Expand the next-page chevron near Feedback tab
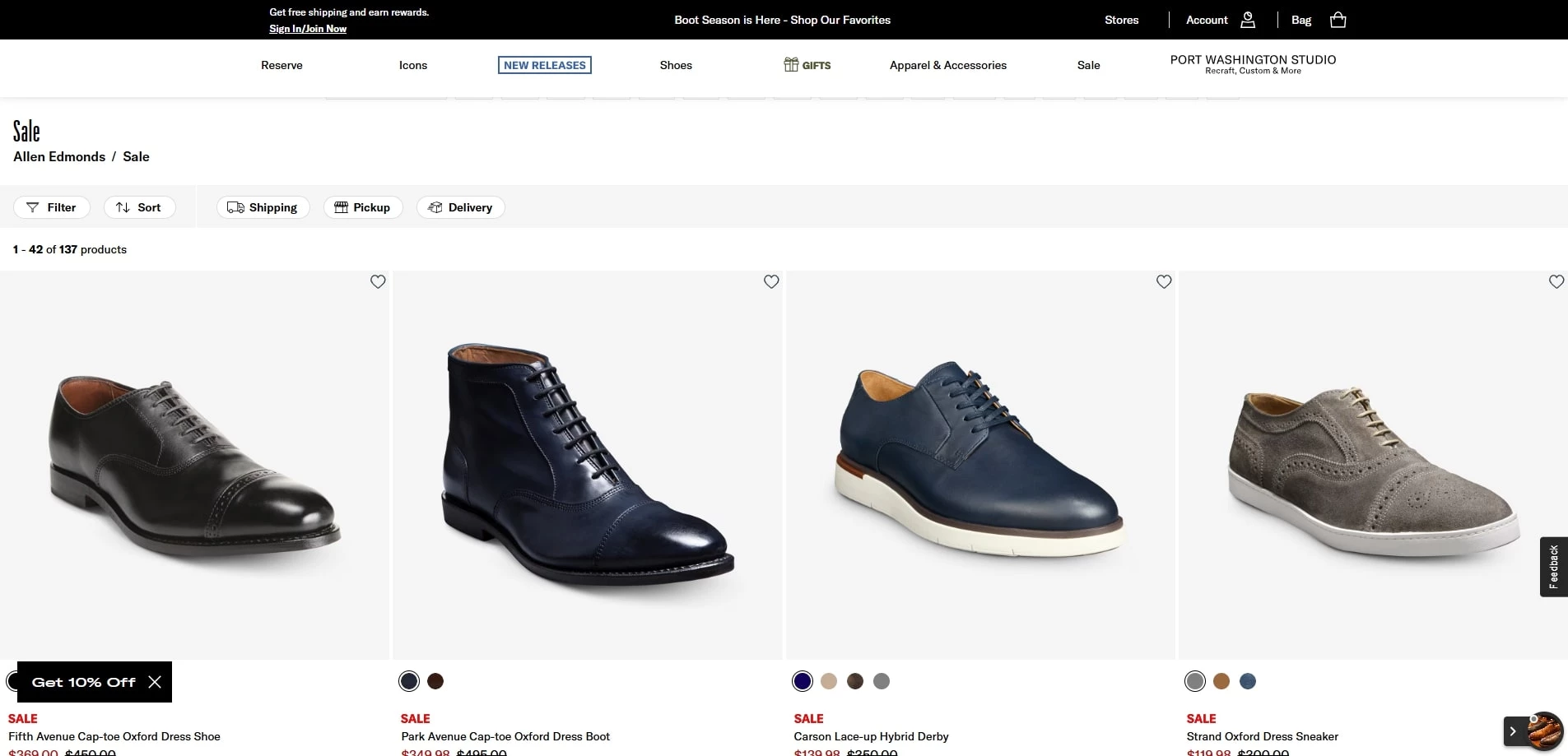 [1513, 730]
